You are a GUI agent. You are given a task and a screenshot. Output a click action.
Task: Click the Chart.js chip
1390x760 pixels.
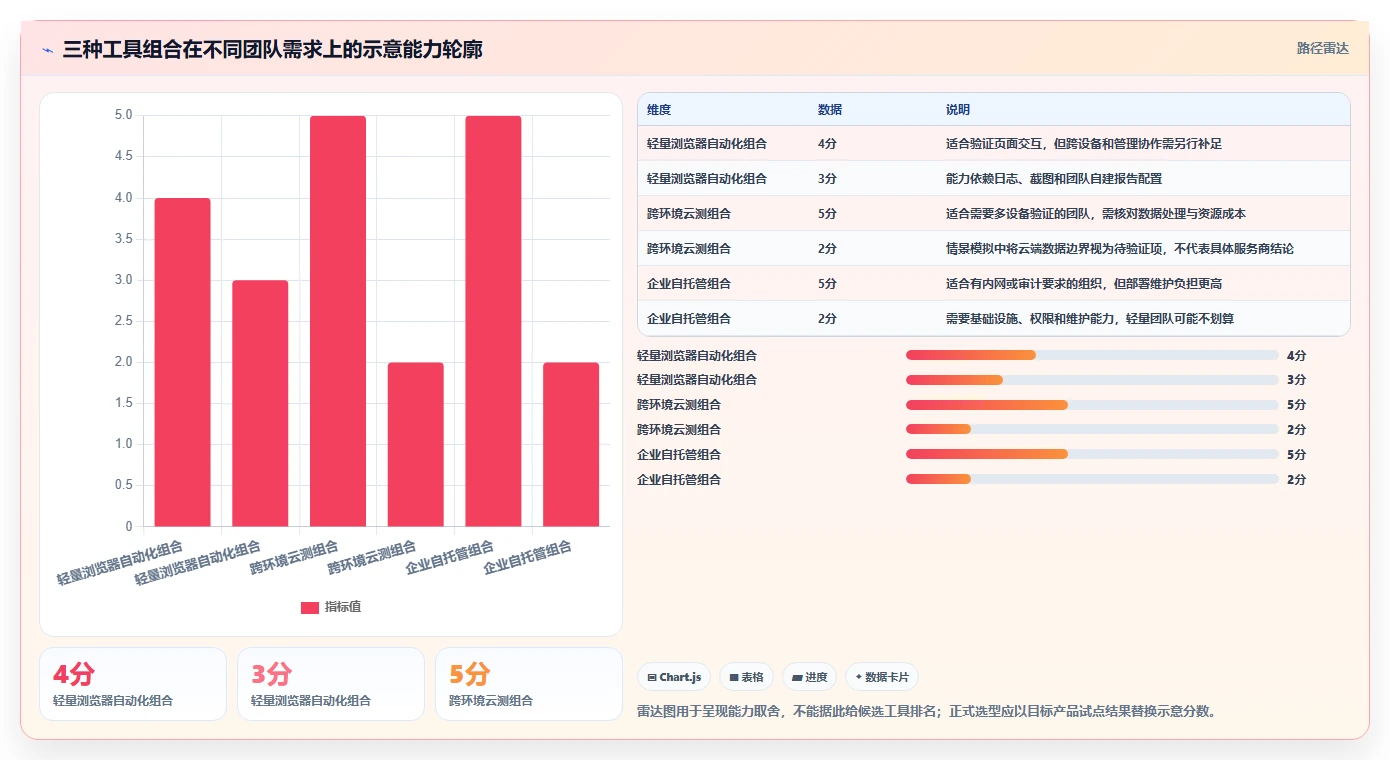[674, 677]
